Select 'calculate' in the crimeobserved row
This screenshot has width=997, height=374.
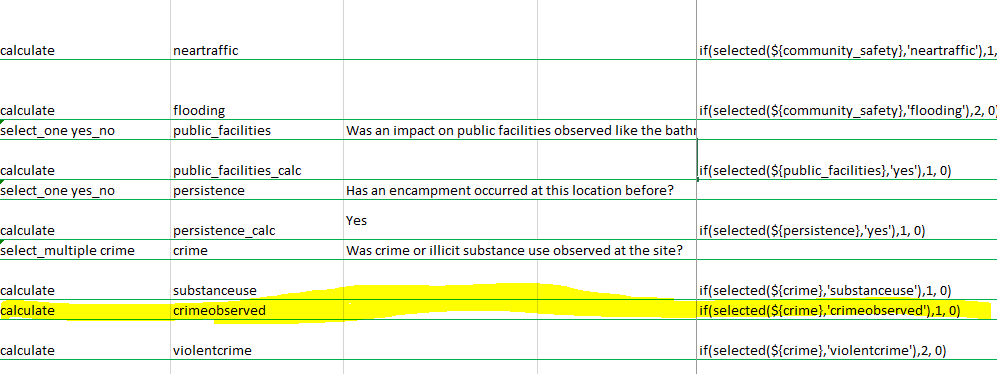pyautogui.click(x=27, y=310)
